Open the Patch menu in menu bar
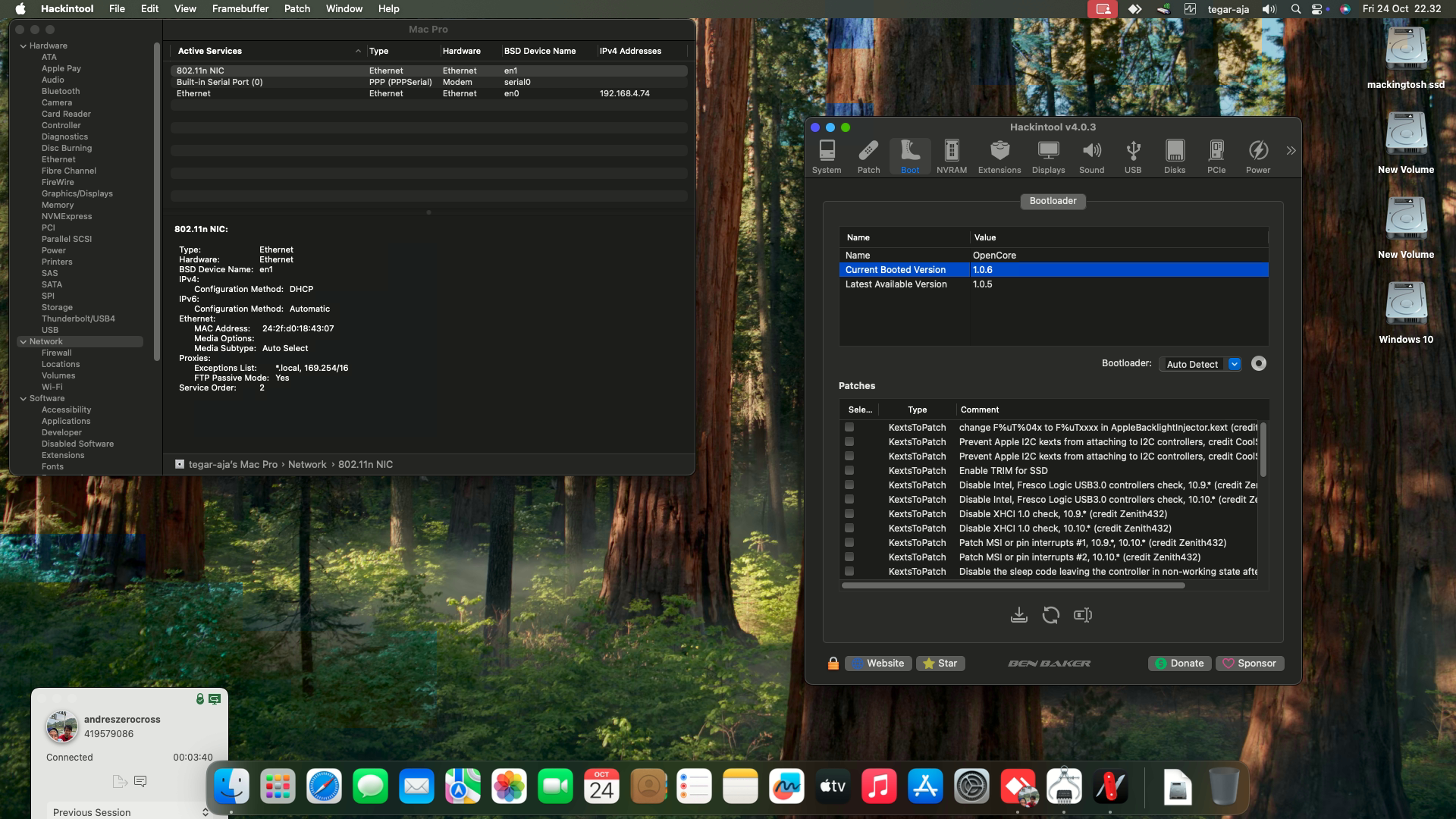 (297, 9)
